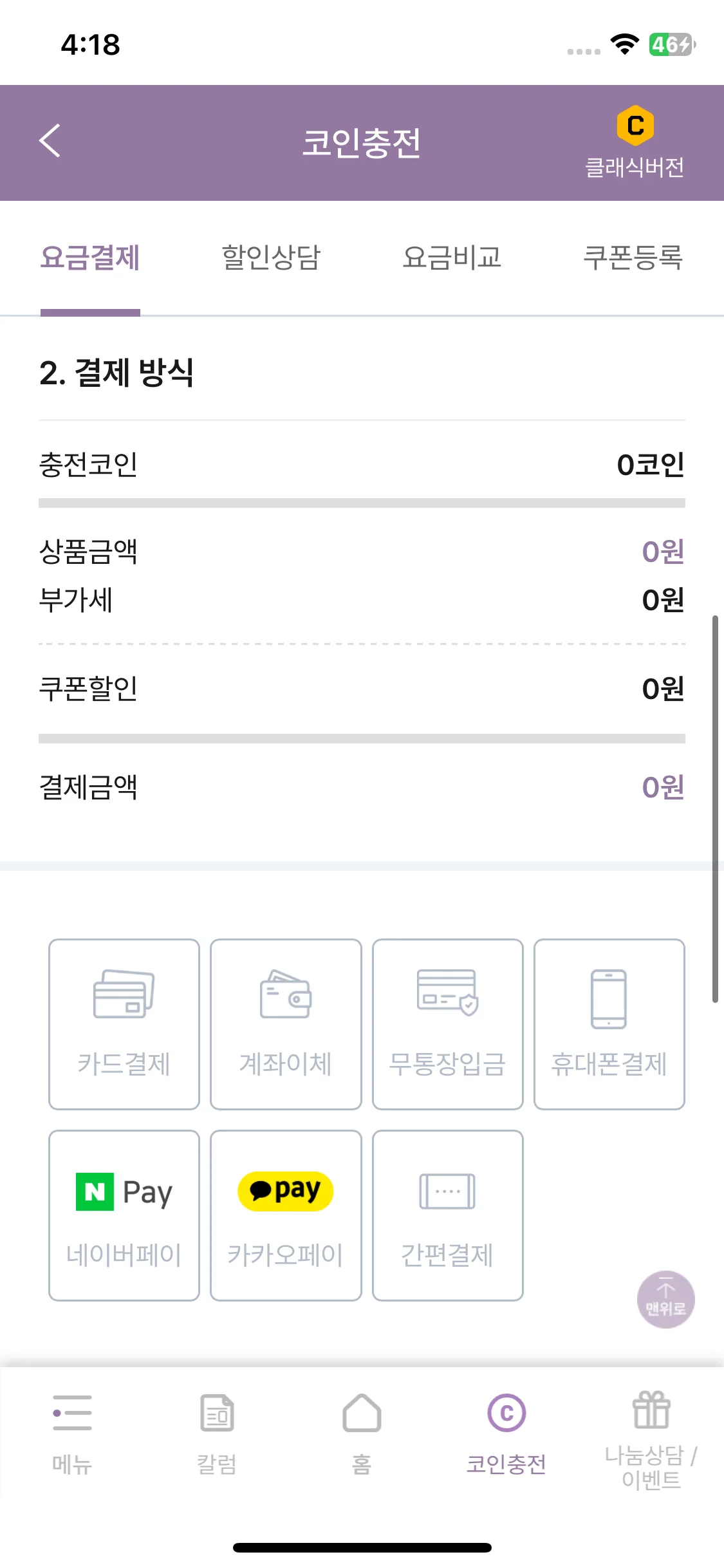Pick 휴대폰결제 phone payment

[609, 1024]
